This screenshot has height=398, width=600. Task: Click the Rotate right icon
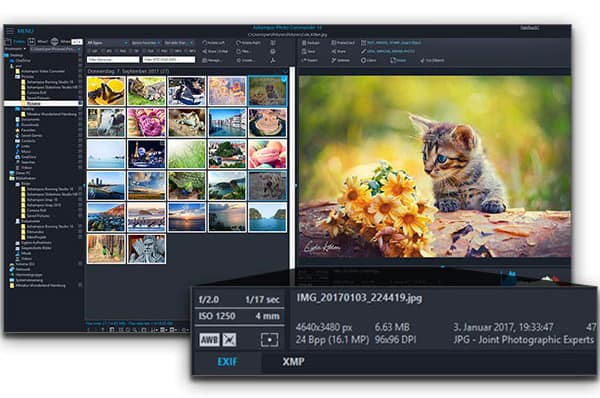tap(238, 43)
